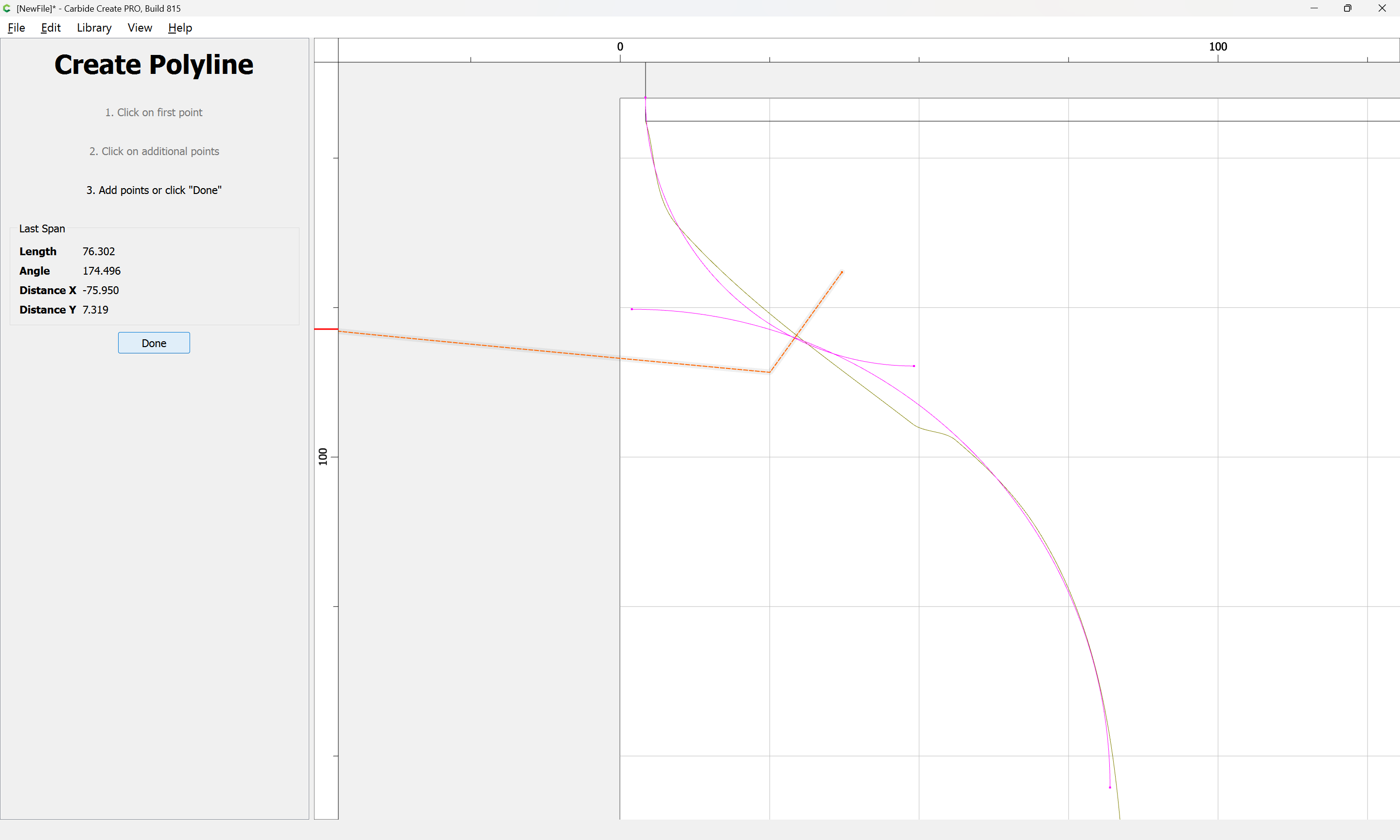Open the Help menu
Viewport: 1400px width, 840px height.
pos(180,28)
